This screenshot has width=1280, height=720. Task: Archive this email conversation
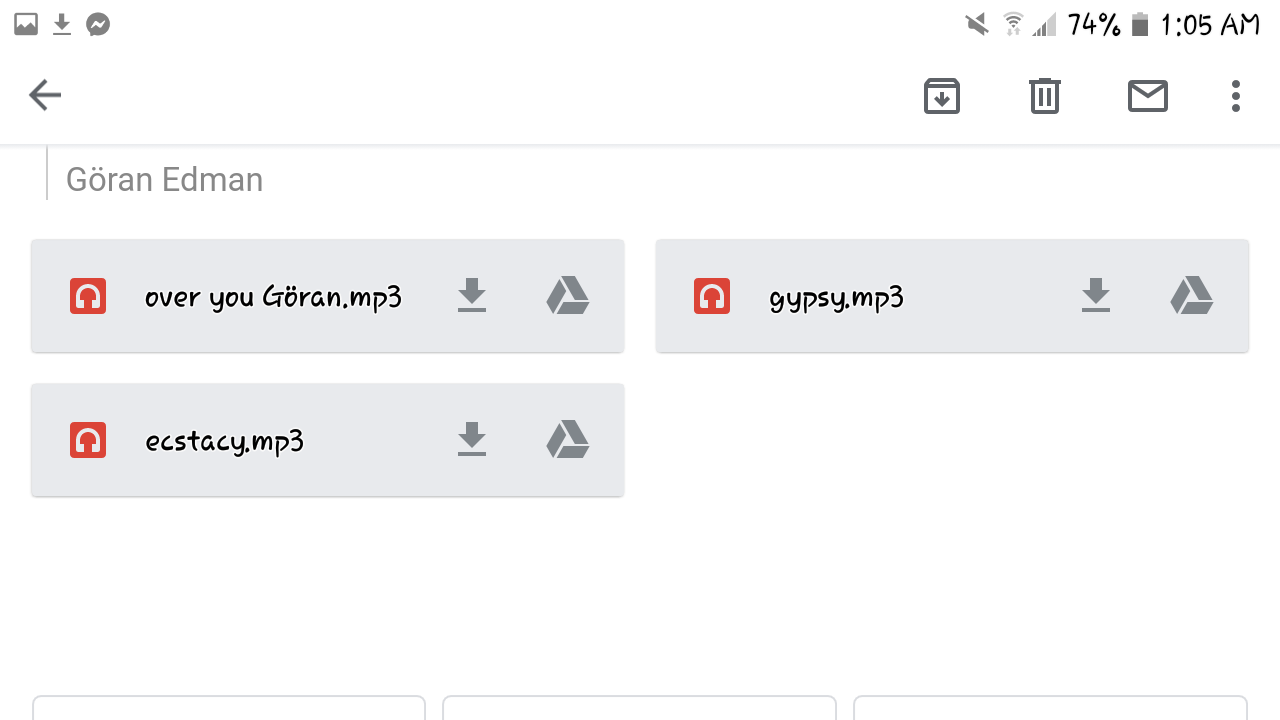pos(941,96)
